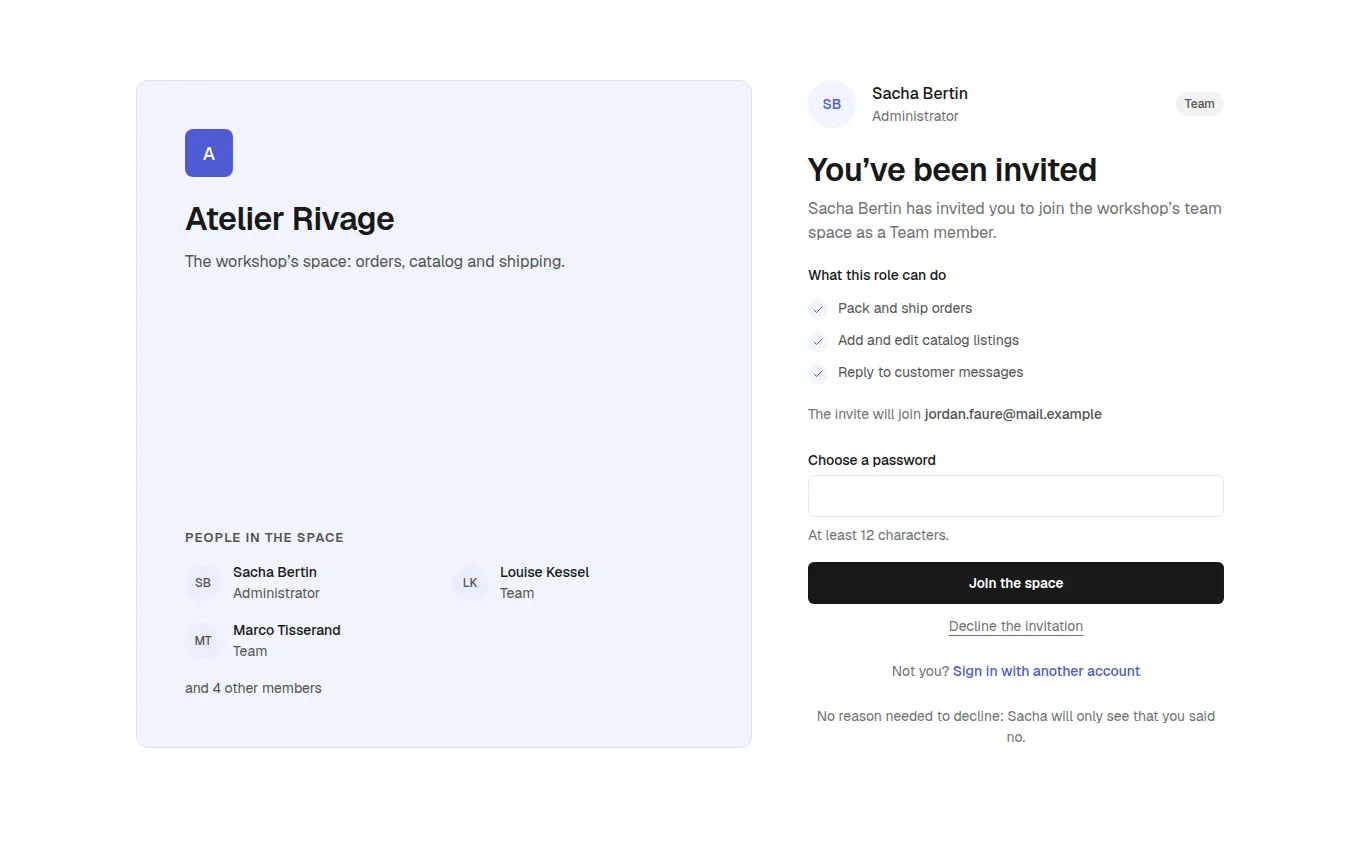Click "and 4 other members" text
The height and width of the screenshot is (850, 1360).
253,688
